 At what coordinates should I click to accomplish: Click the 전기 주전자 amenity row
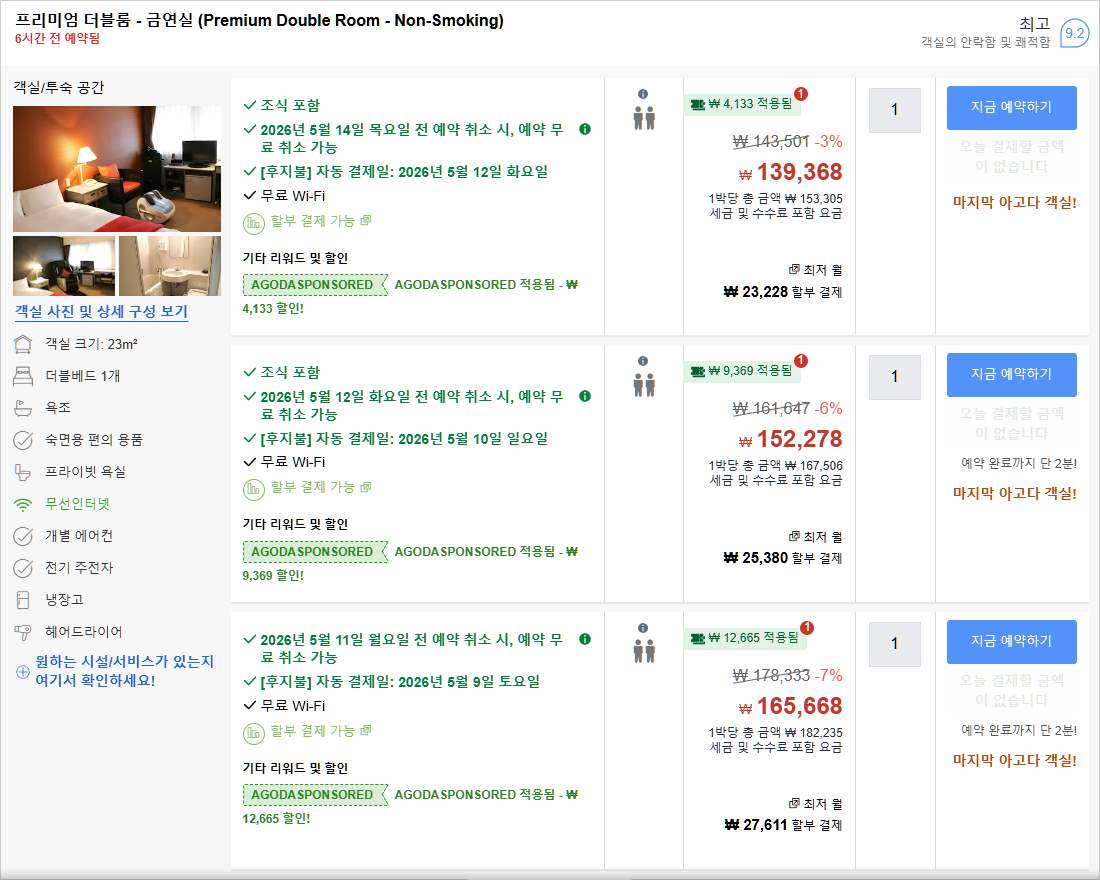tap(64, 568)
